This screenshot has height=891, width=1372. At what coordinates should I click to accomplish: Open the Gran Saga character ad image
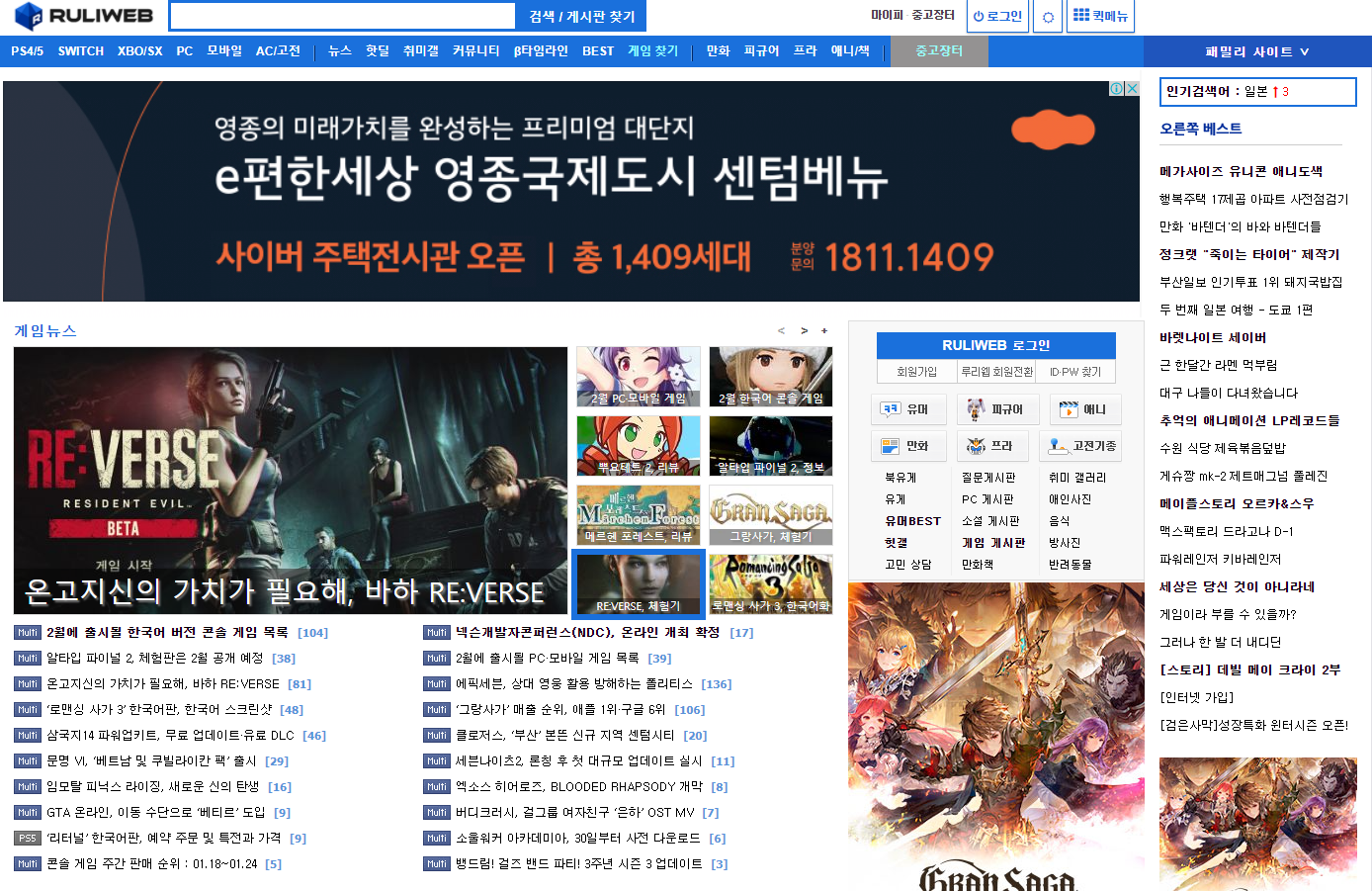(x=996, y=737)
